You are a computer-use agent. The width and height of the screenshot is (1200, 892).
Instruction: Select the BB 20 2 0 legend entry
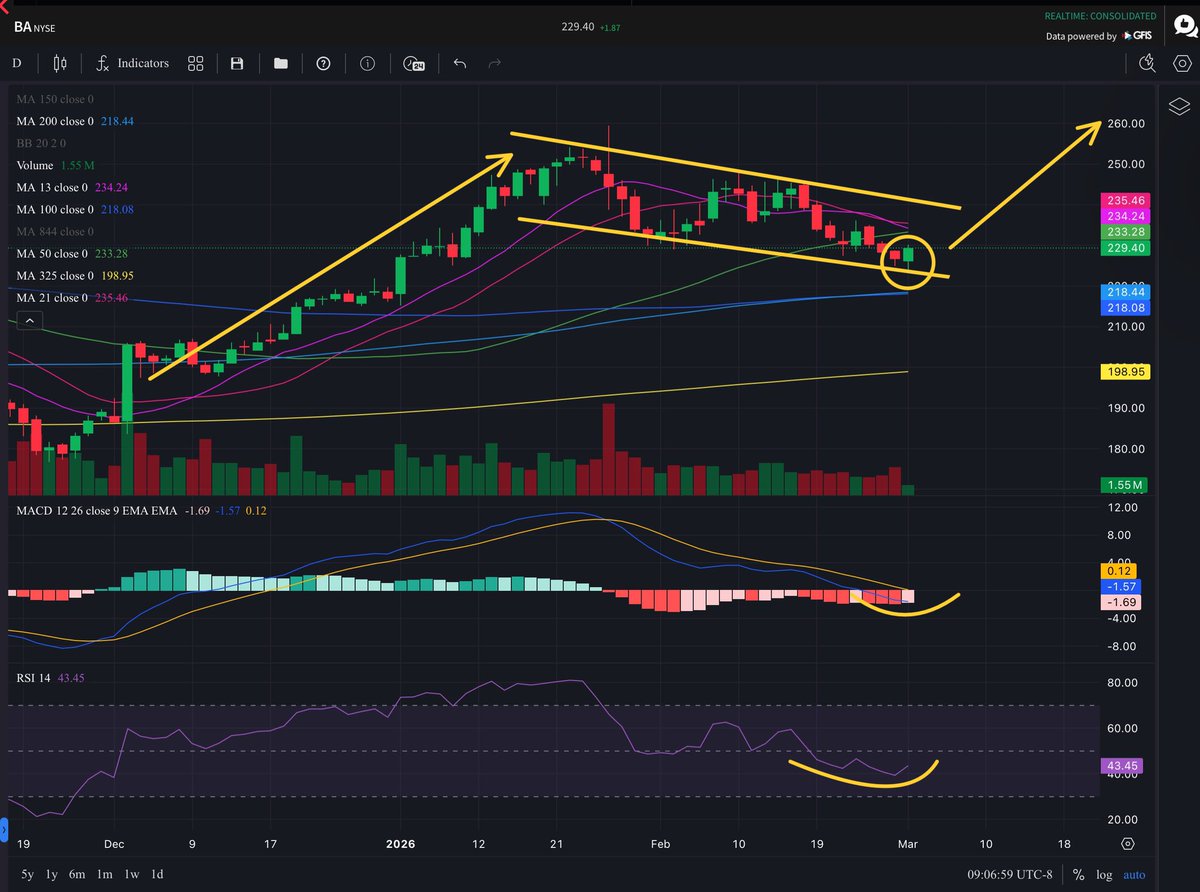pyautogui.click(x=39, y=143)
